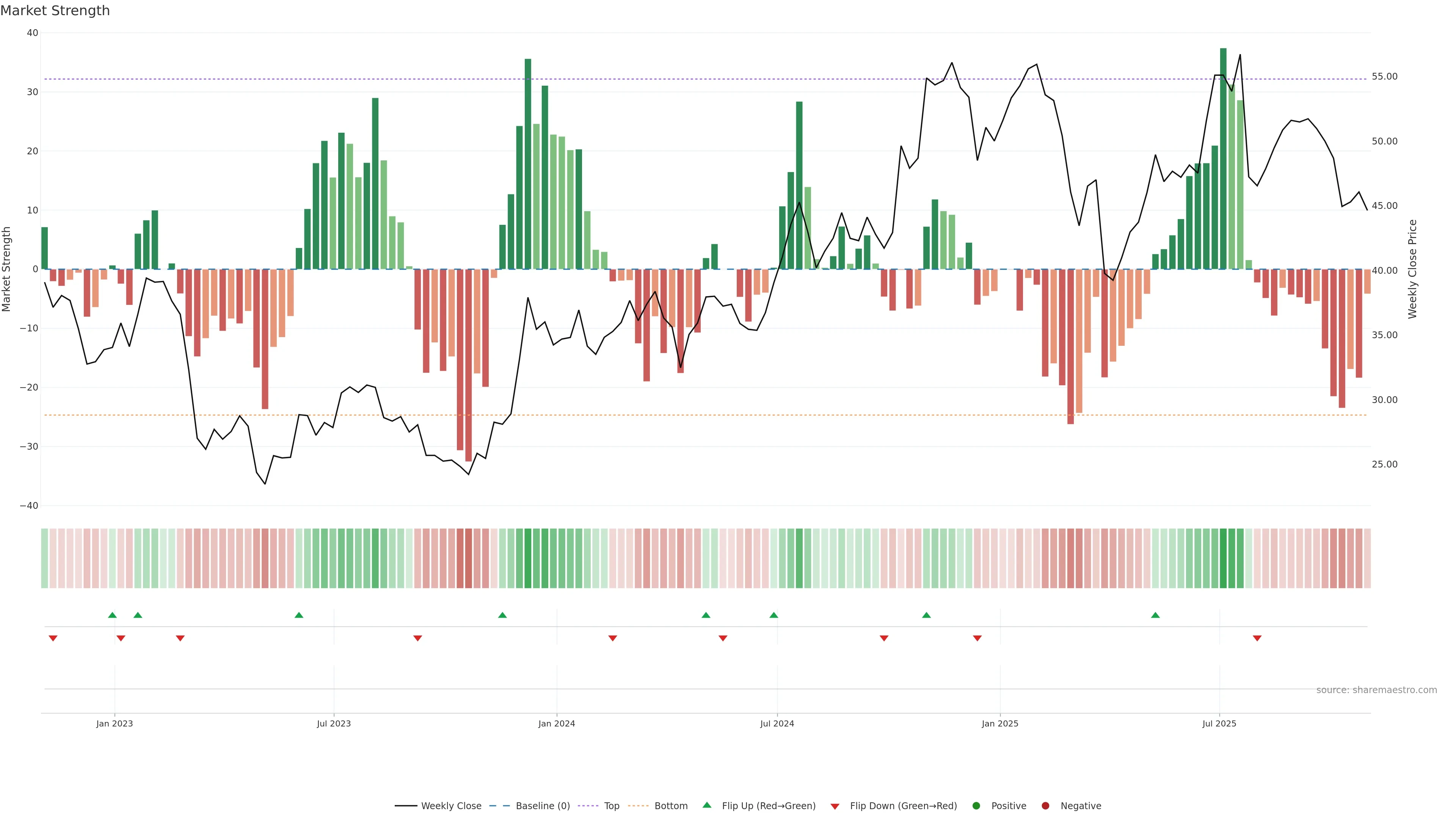Click the first red flip-down triangle marker

pos(53,638)
